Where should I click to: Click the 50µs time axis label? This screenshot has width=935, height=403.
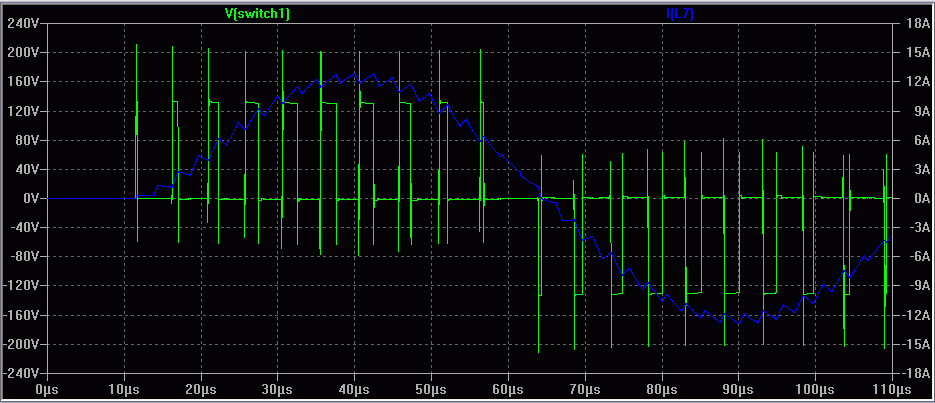pyautogui.click(x=431, y=390)
